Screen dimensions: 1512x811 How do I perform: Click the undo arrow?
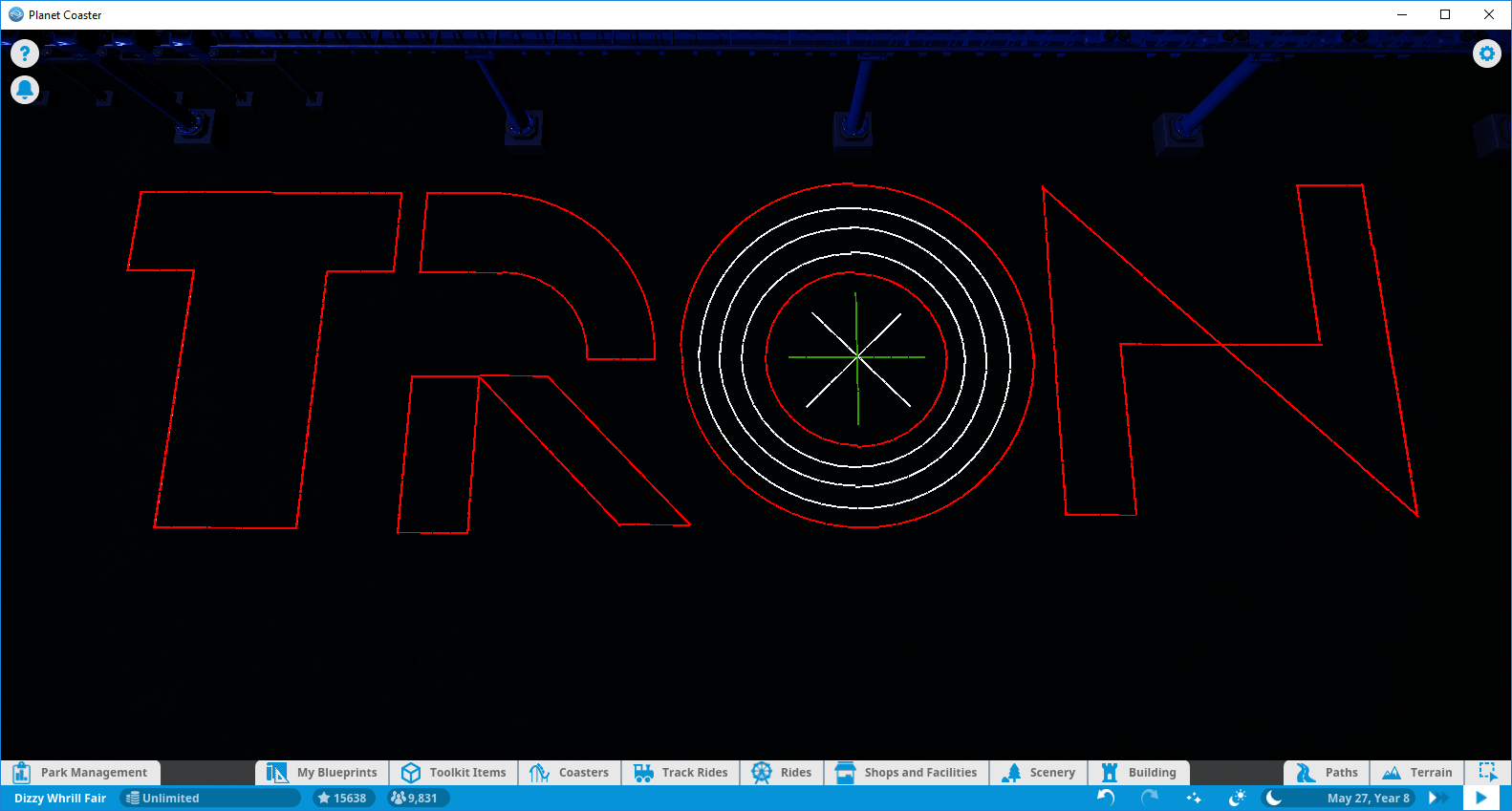(1106, 798)
